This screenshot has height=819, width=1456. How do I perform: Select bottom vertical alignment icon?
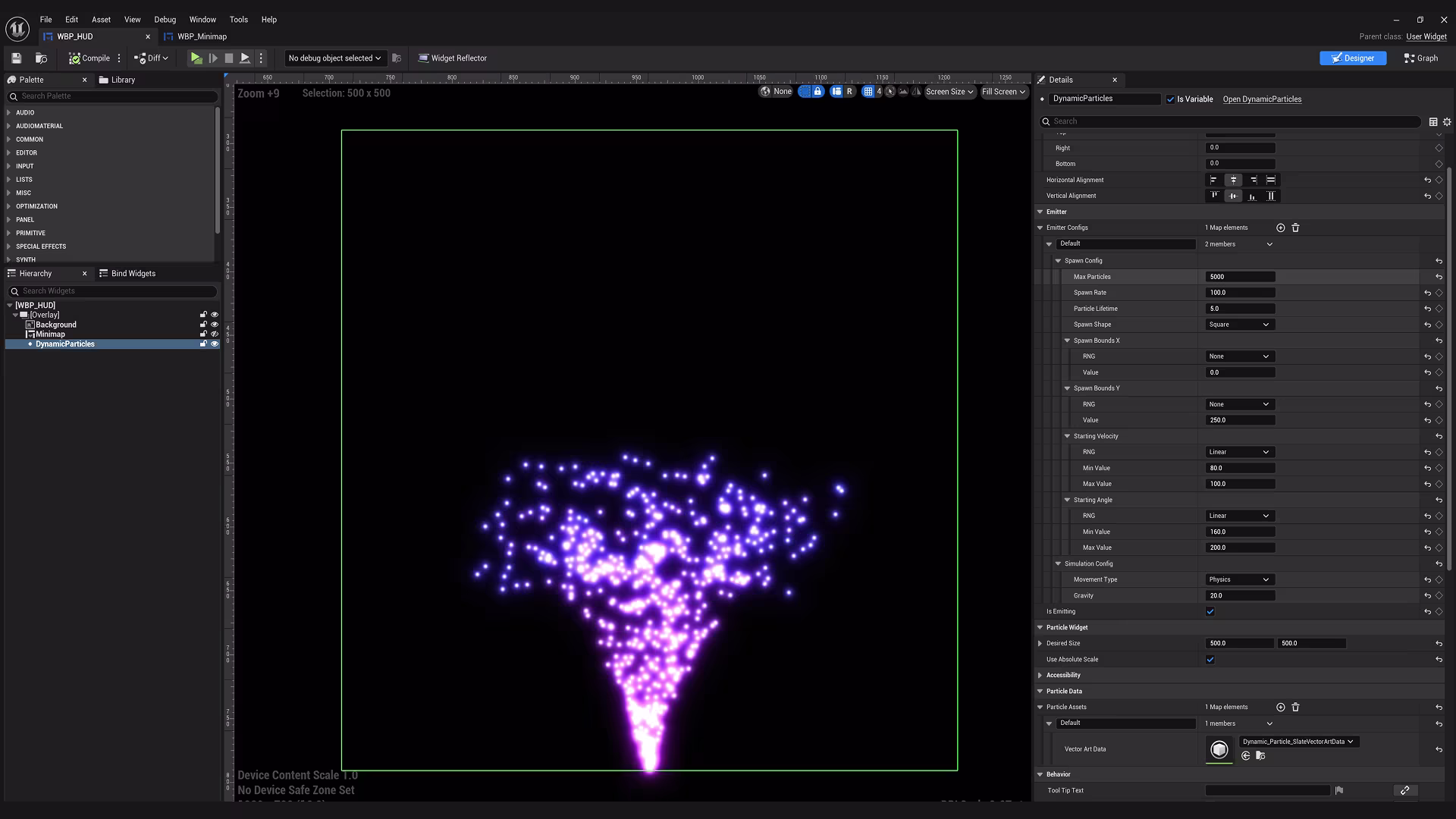tap(1252, 196)
